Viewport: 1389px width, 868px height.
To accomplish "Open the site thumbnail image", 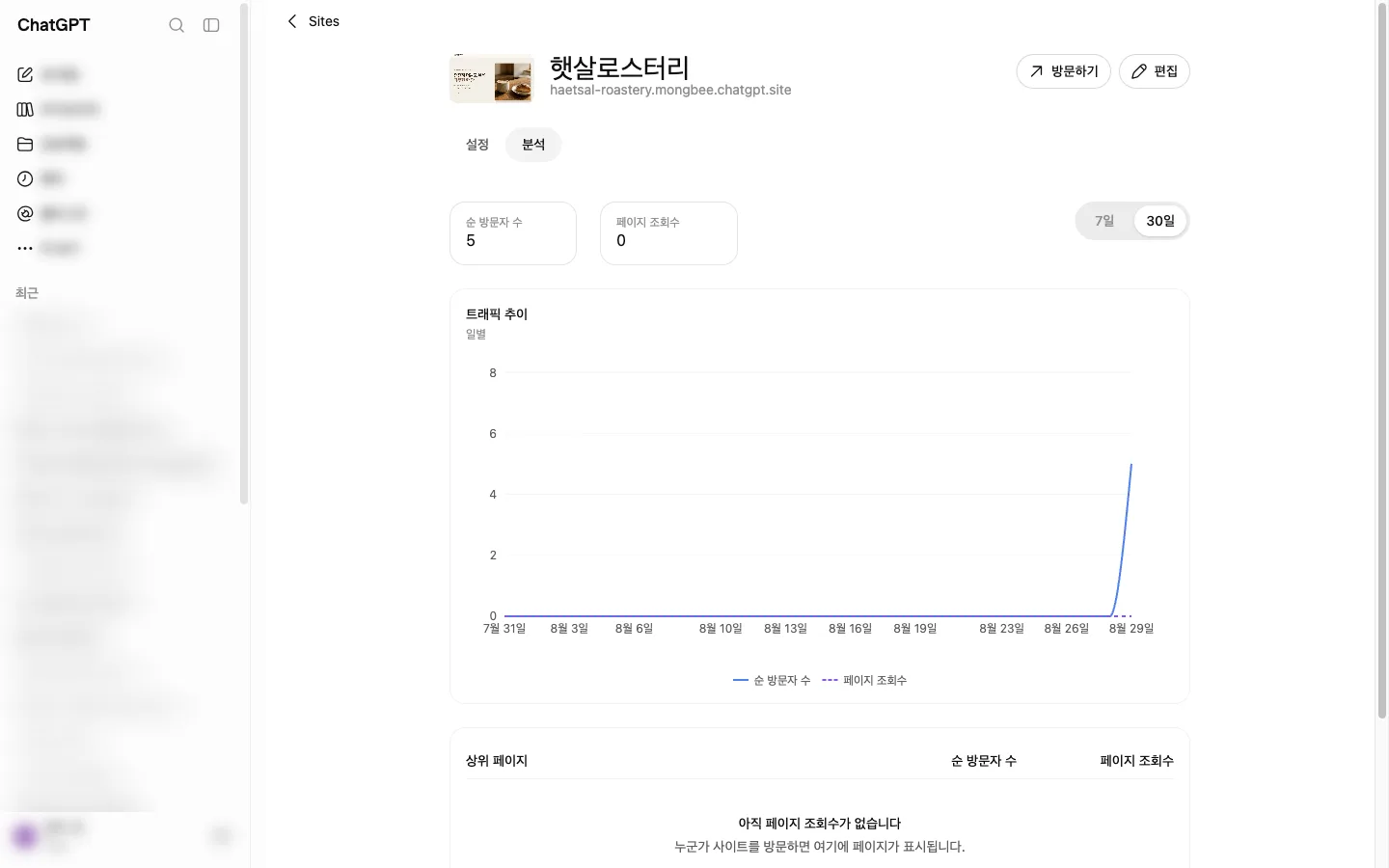I will point(492,78).
